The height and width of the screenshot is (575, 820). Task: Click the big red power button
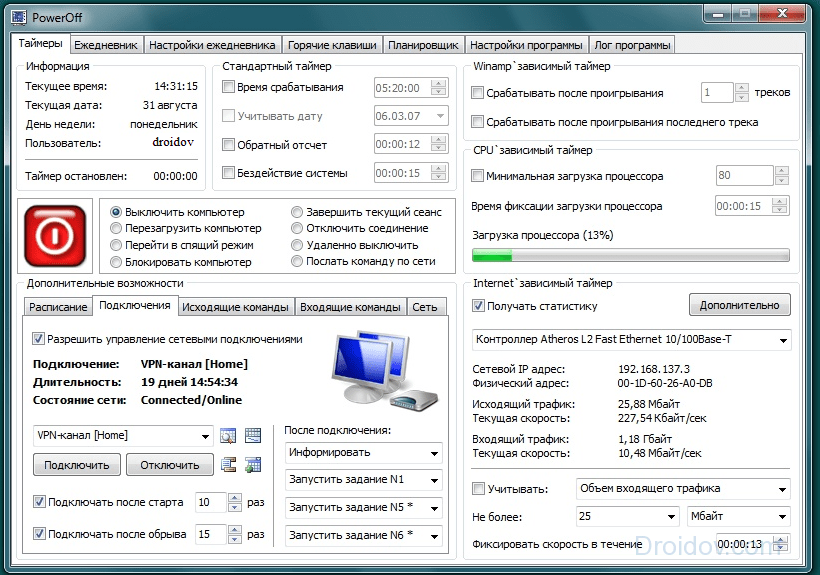click(x=54, y=235)
